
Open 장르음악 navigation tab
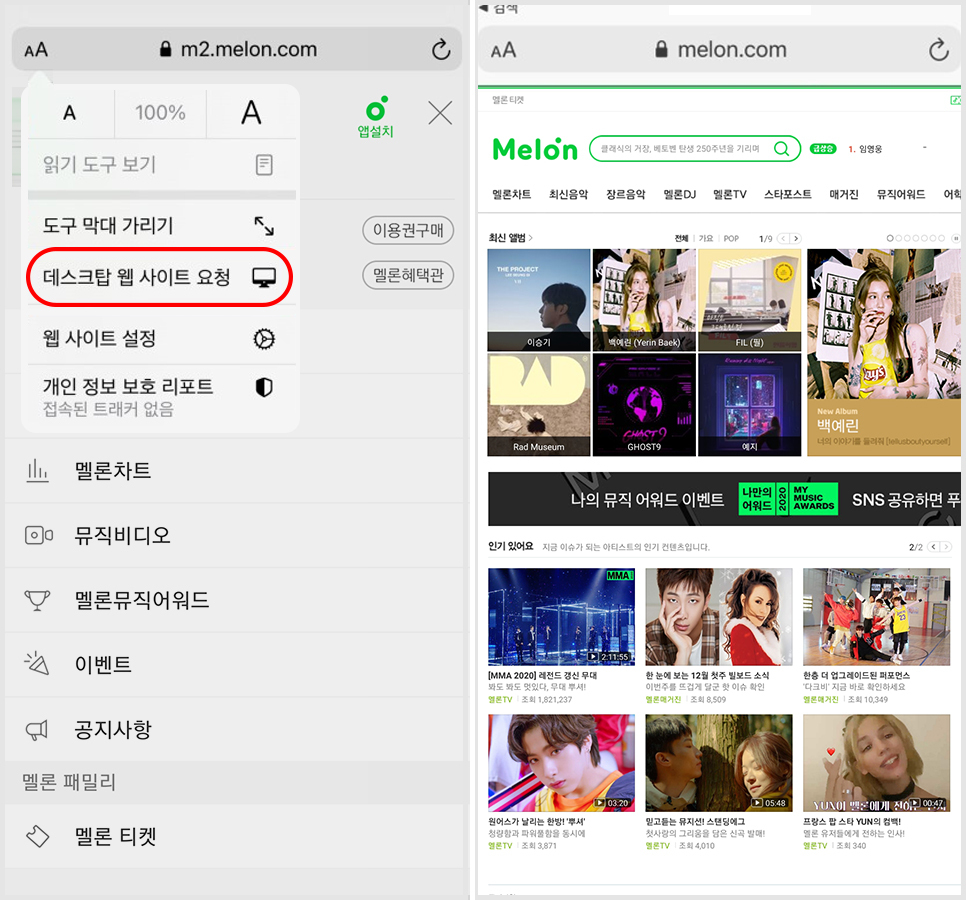(625, 194)
